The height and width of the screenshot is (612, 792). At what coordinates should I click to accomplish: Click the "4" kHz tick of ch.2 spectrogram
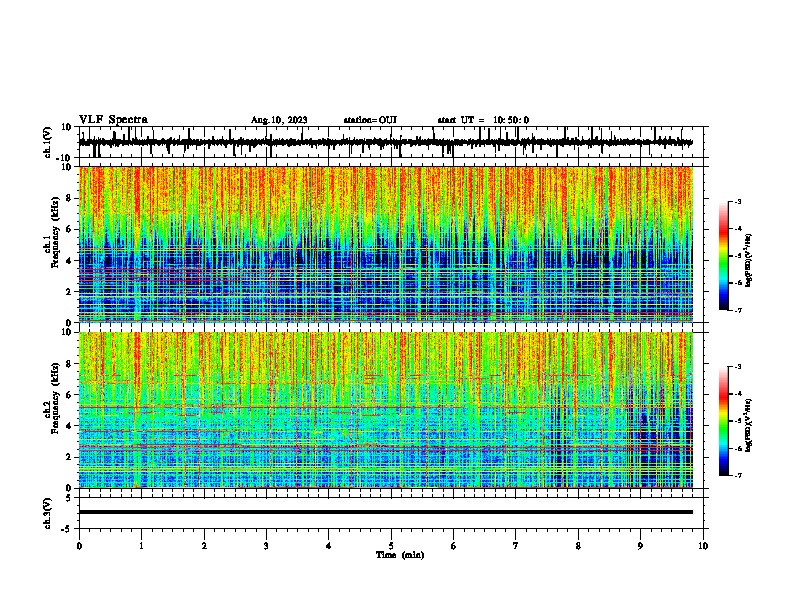coord(70,426)
